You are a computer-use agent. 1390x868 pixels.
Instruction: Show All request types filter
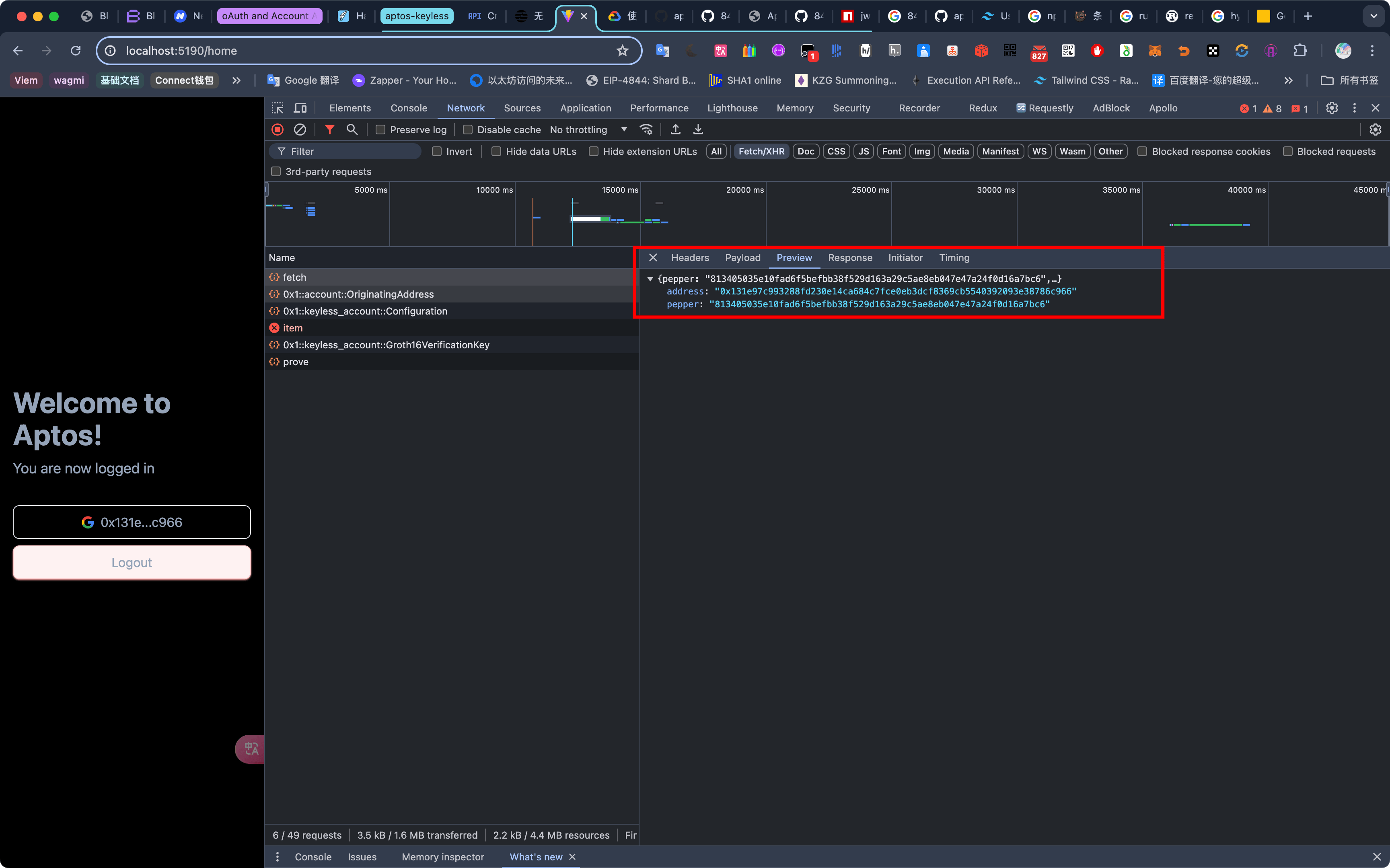click(716, 152)
